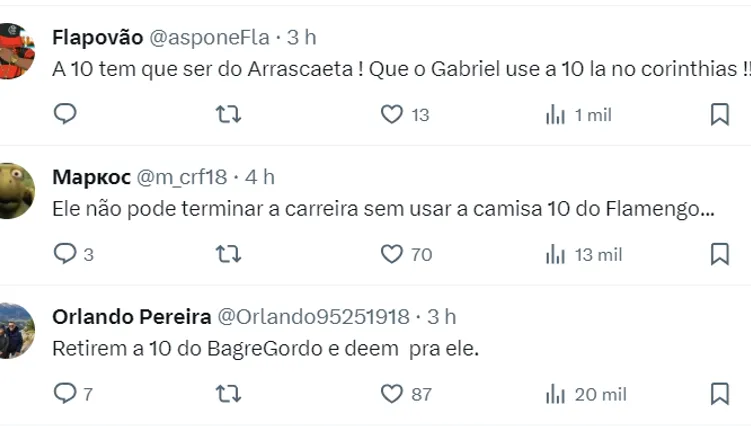Image resolution: width=751 pixels, height=426 pixels.
Task: Like Flapovão's tweet with 13 likes
Action: click(392, 114)
